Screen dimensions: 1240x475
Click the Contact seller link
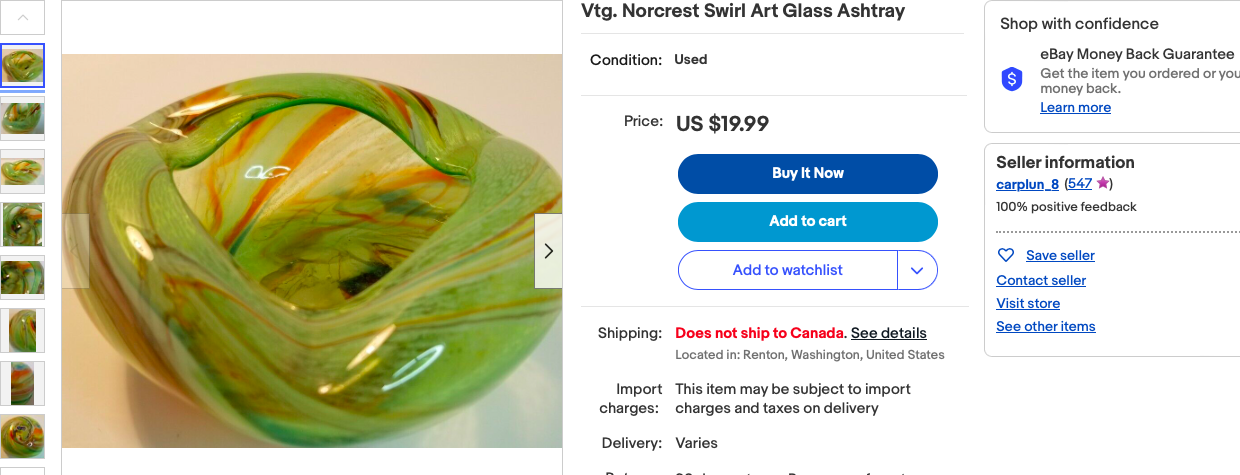pyautogui.click(x=1040, y=280)
